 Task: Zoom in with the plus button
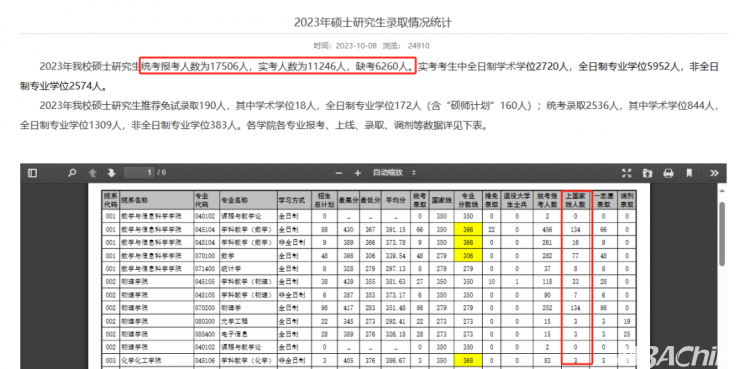tap(357, 173)
